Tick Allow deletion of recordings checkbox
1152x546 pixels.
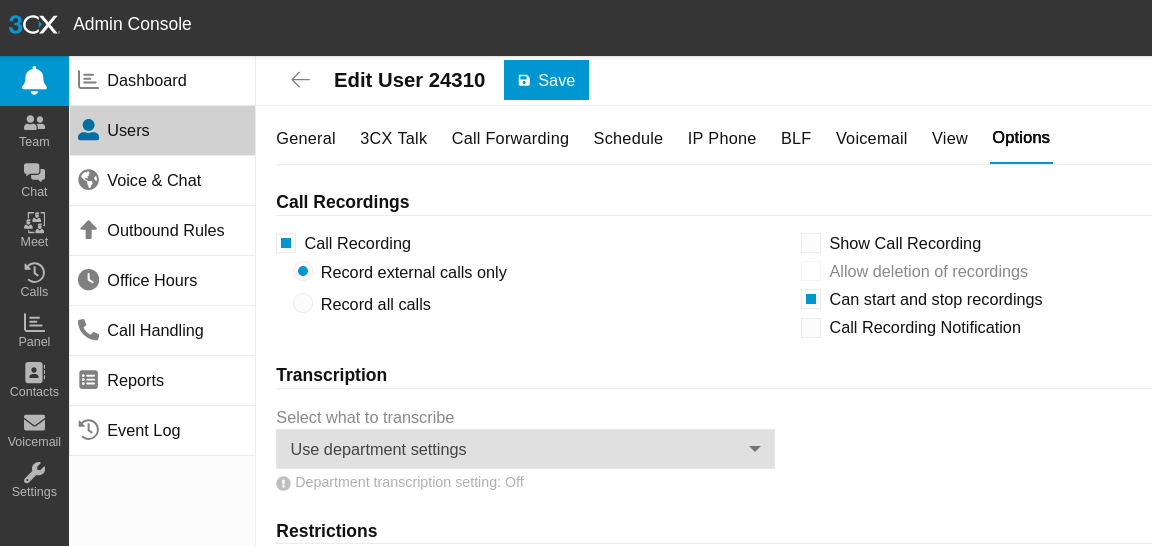pos(810,271)
